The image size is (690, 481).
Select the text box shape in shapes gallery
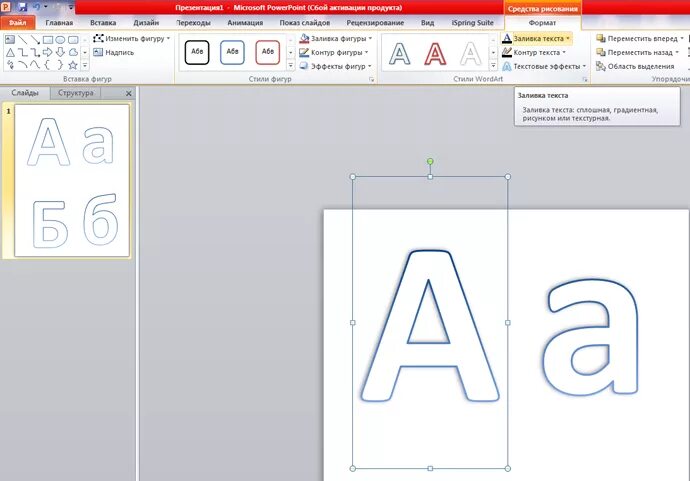[10, 40]
